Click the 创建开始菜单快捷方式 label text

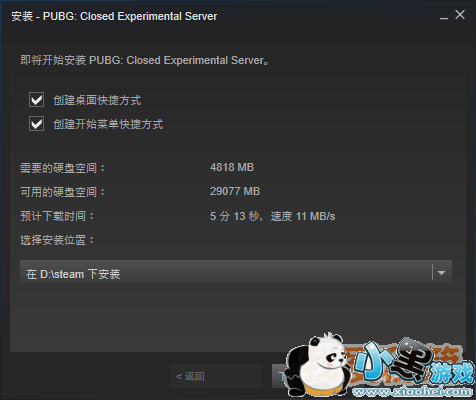pos(108,124)
